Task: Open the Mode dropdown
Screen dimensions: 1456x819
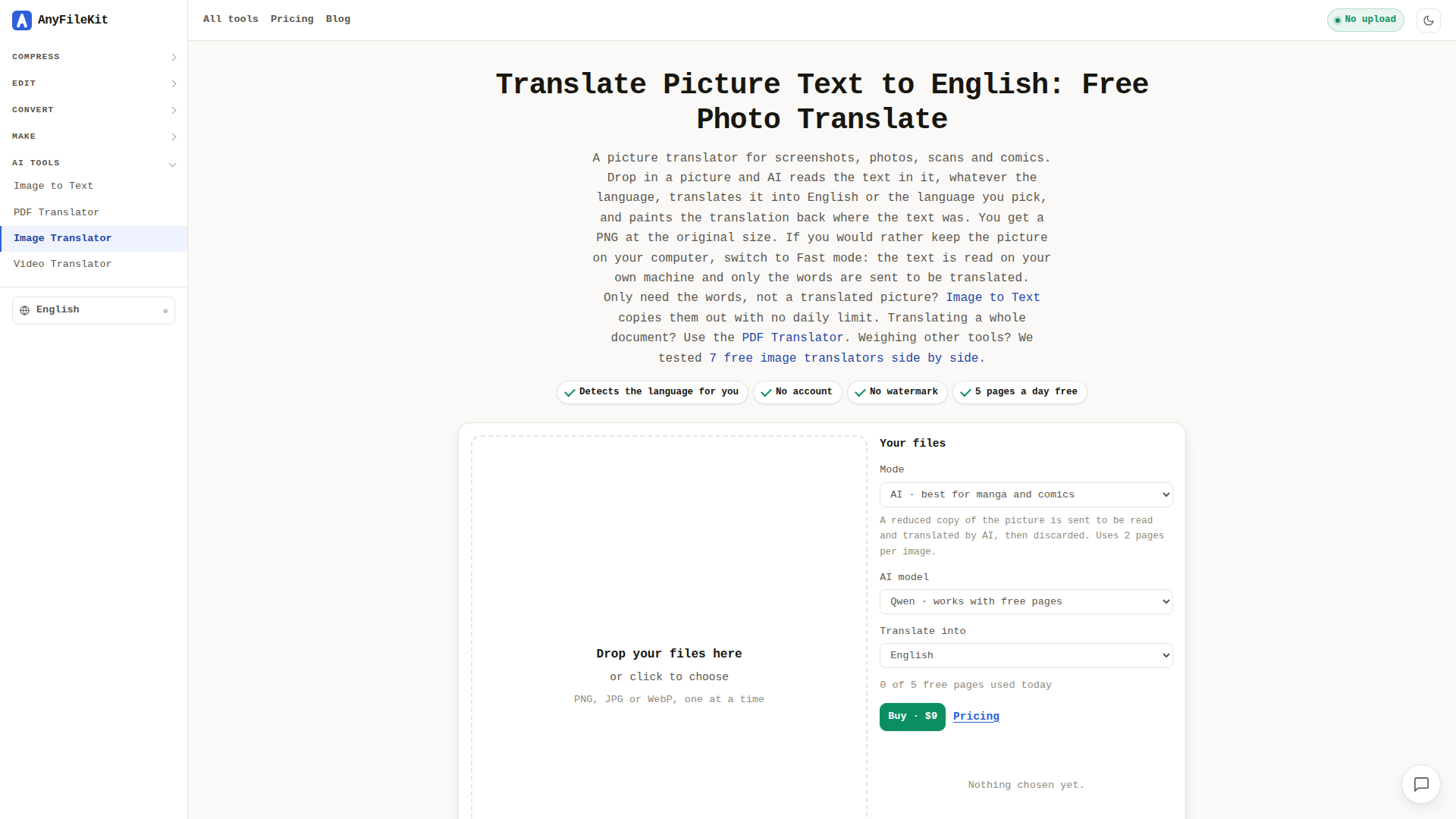Action: pyautogui.click(x=1026, y=494)
